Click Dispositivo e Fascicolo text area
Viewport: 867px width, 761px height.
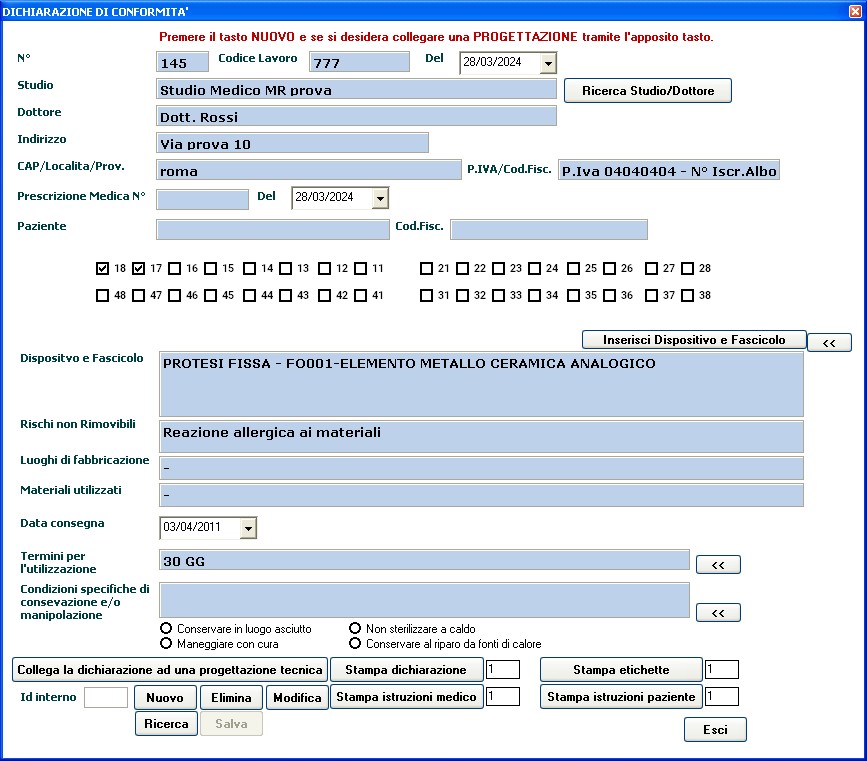click(481, 384)
